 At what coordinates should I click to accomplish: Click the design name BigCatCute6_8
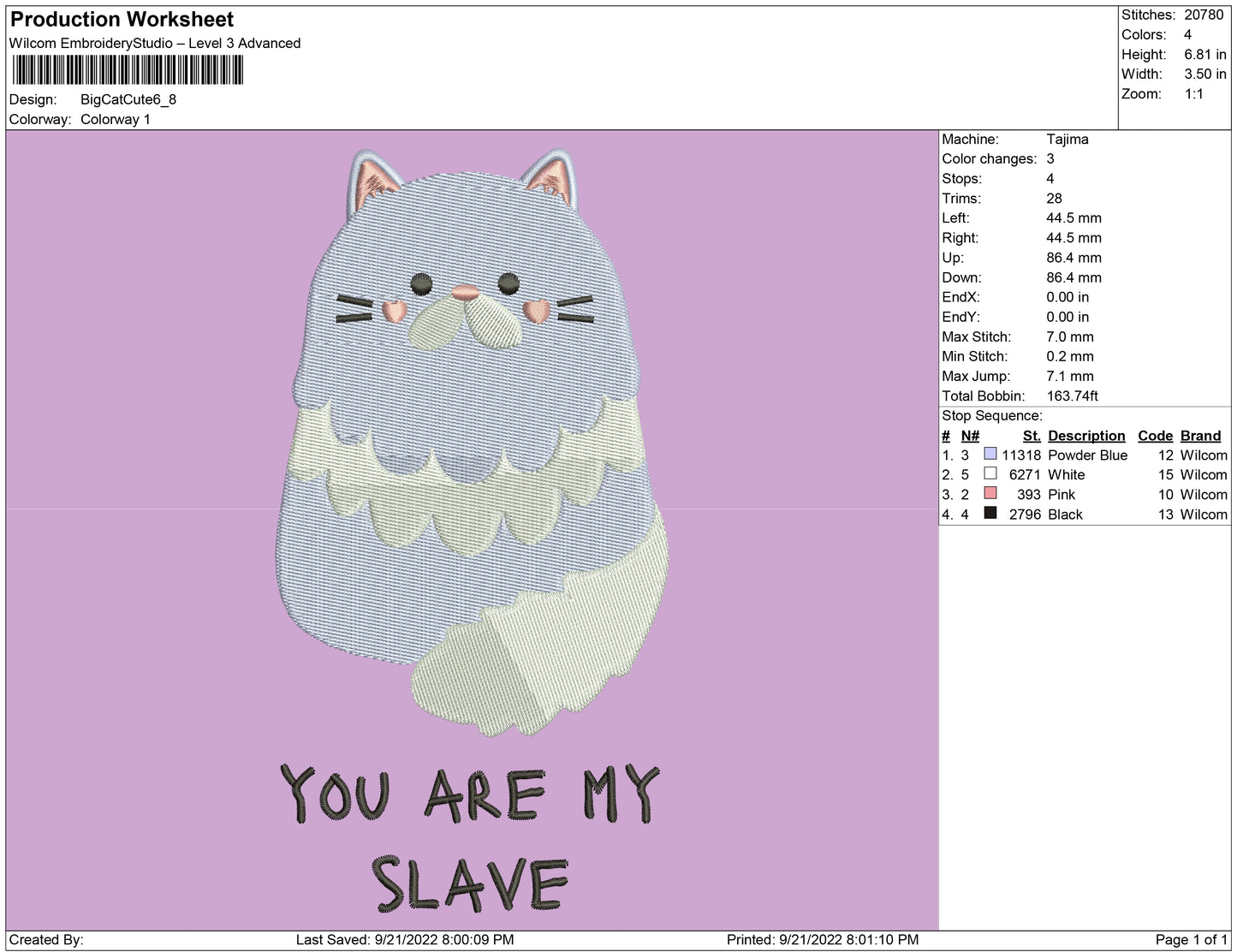click(128, 99)
